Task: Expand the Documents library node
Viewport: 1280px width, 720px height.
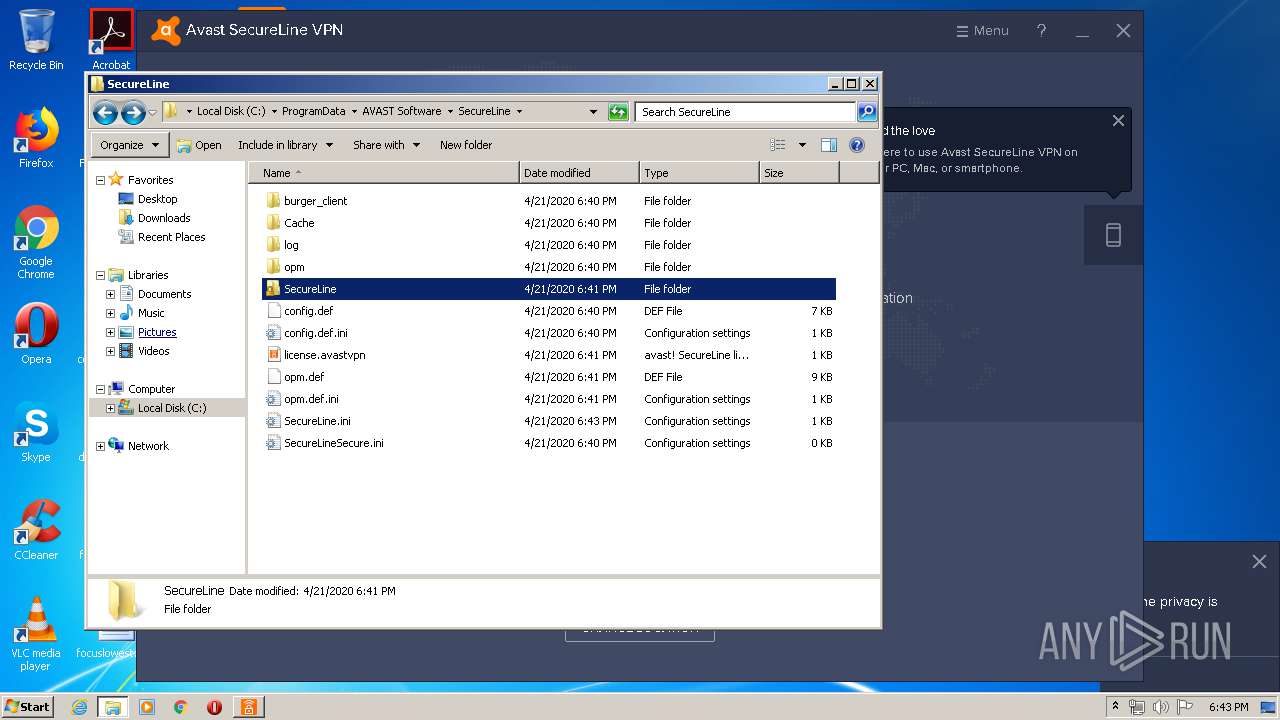Action: tap(110, 295)
